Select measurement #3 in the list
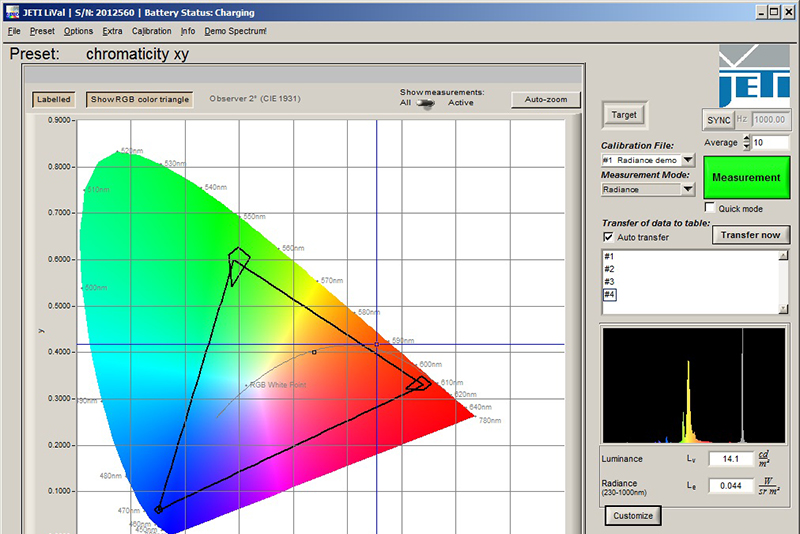 pyautogui.click(x=609, y=282)
